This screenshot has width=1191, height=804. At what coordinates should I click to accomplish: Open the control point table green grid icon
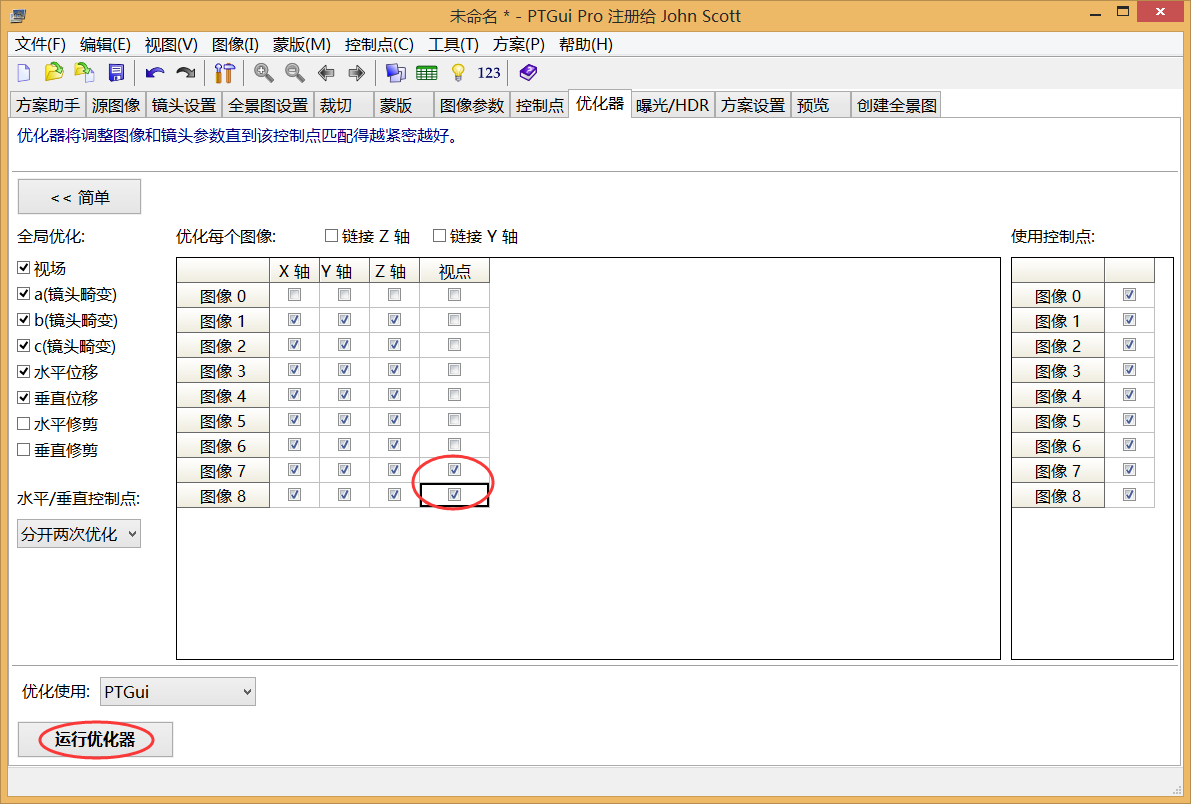(x=427, y=72)
